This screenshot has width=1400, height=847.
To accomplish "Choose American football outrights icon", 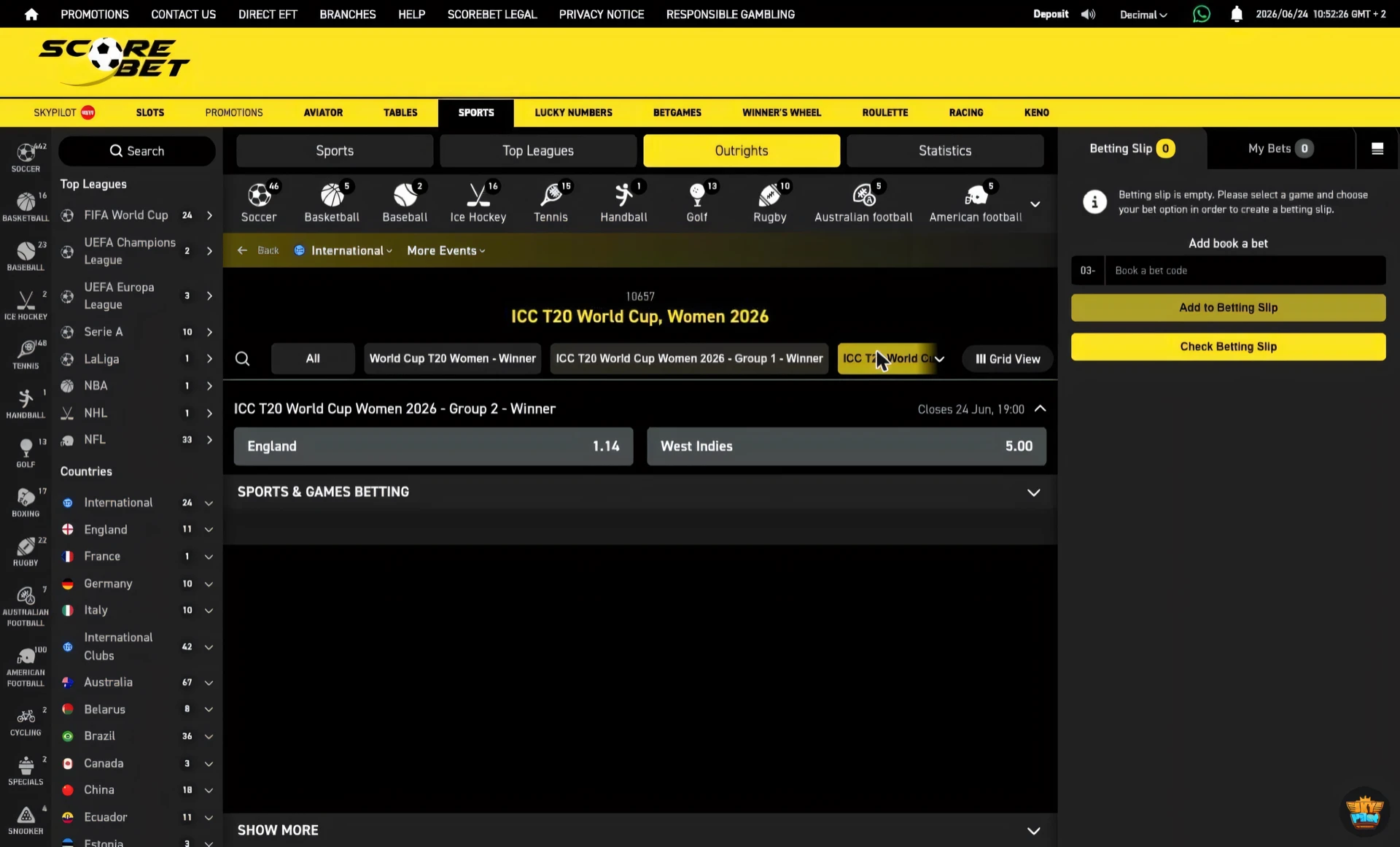I will point(976,202).
